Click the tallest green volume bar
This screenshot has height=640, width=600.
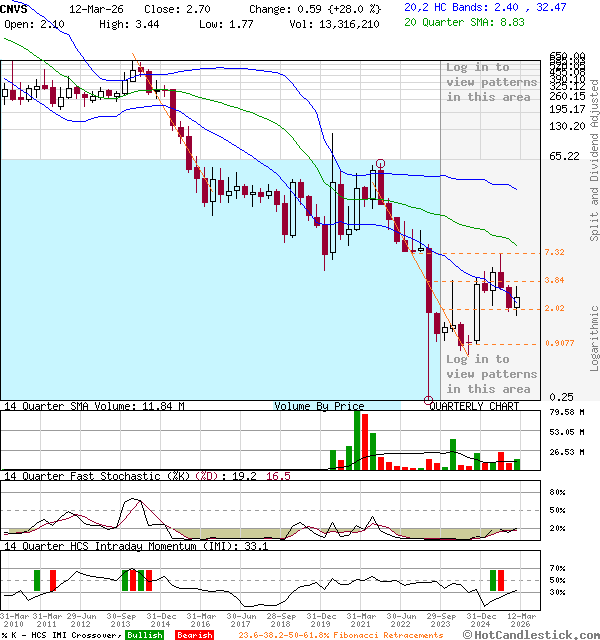click(358, 440)
